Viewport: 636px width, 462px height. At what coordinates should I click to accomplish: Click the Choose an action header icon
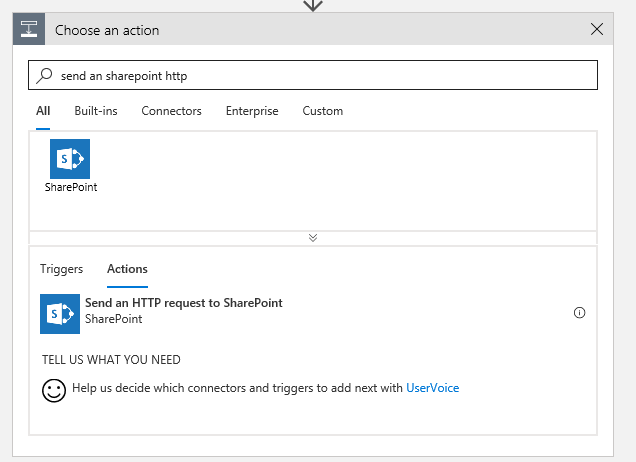[29, 29]
